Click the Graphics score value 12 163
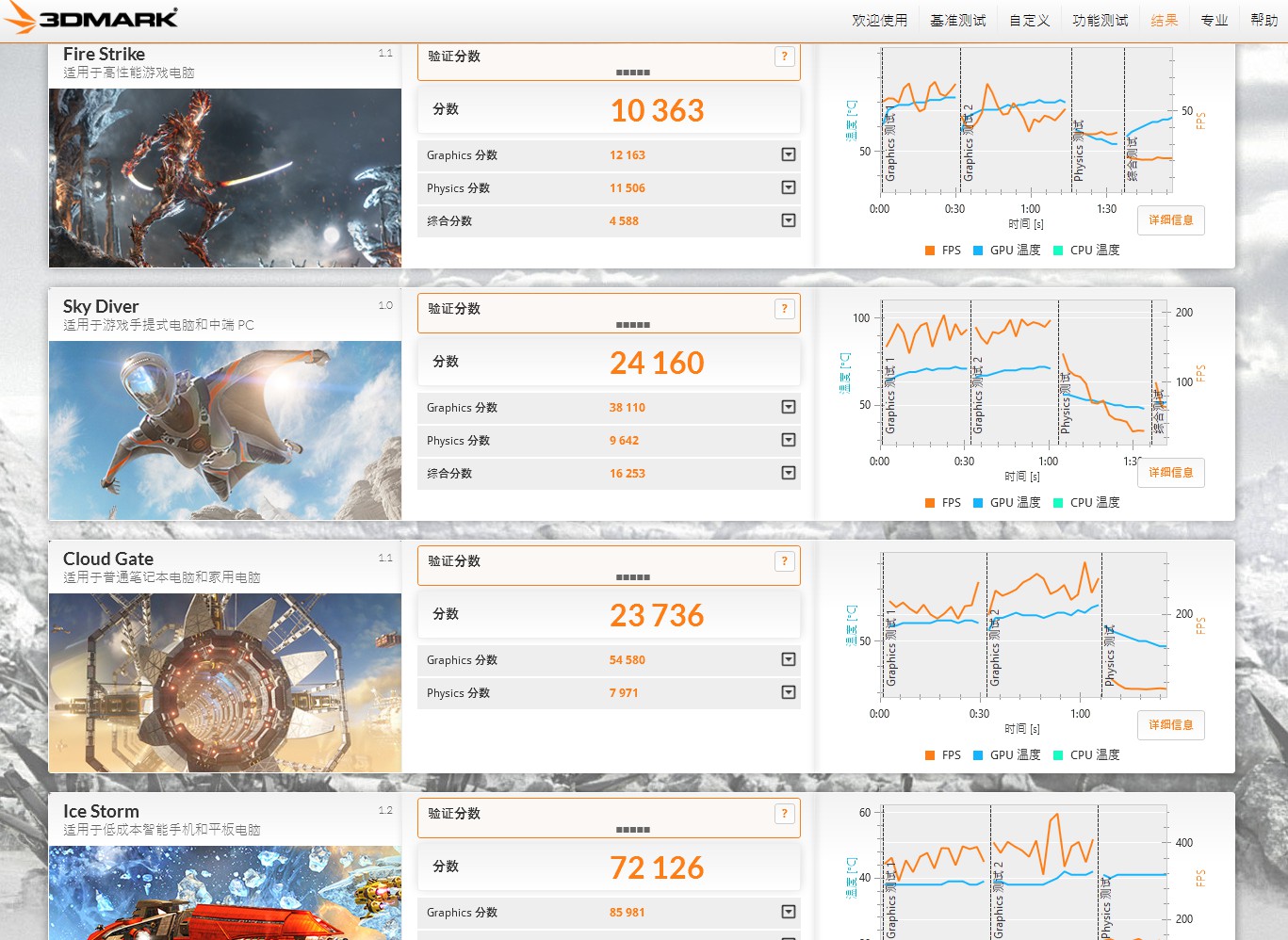 coord(628,155)
